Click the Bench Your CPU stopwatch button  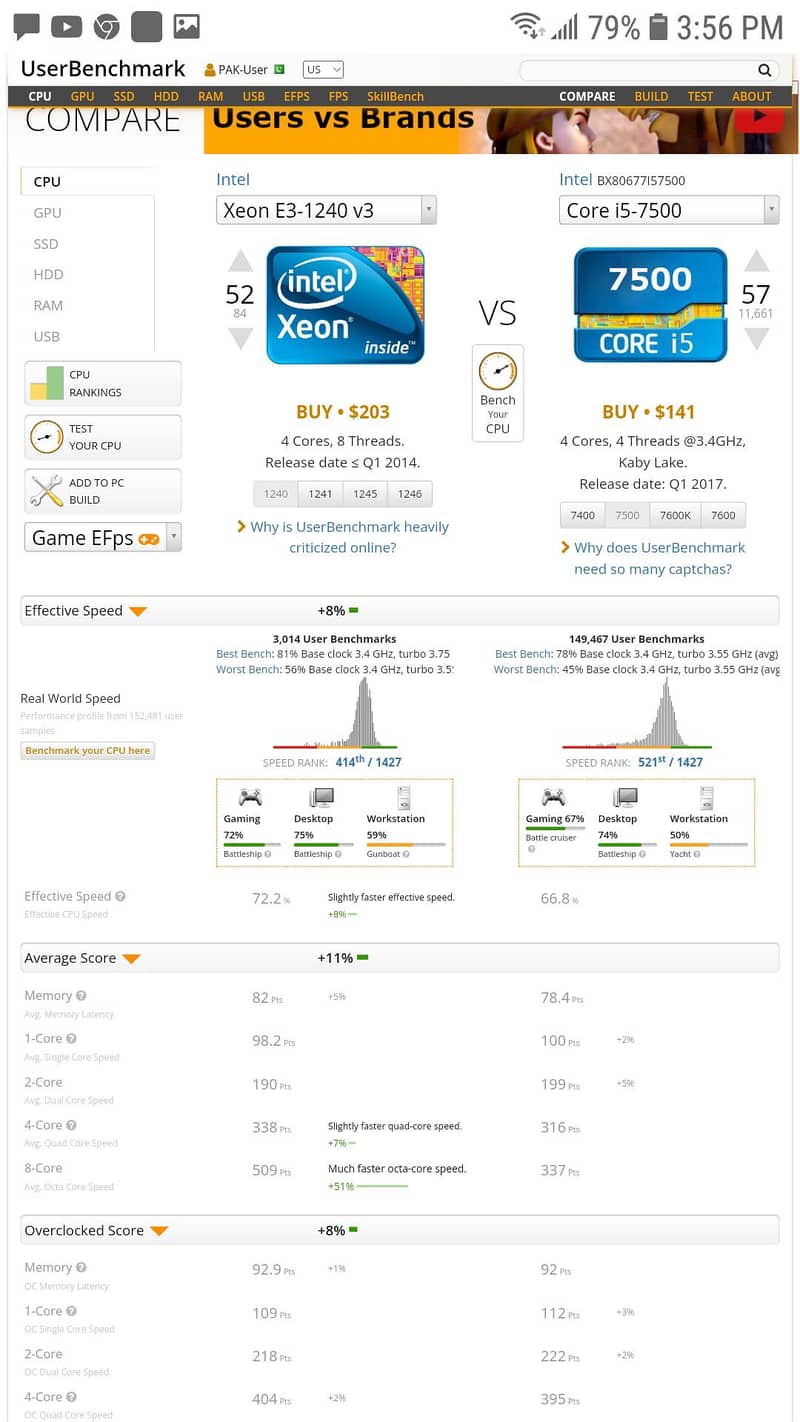coord(498,392)
